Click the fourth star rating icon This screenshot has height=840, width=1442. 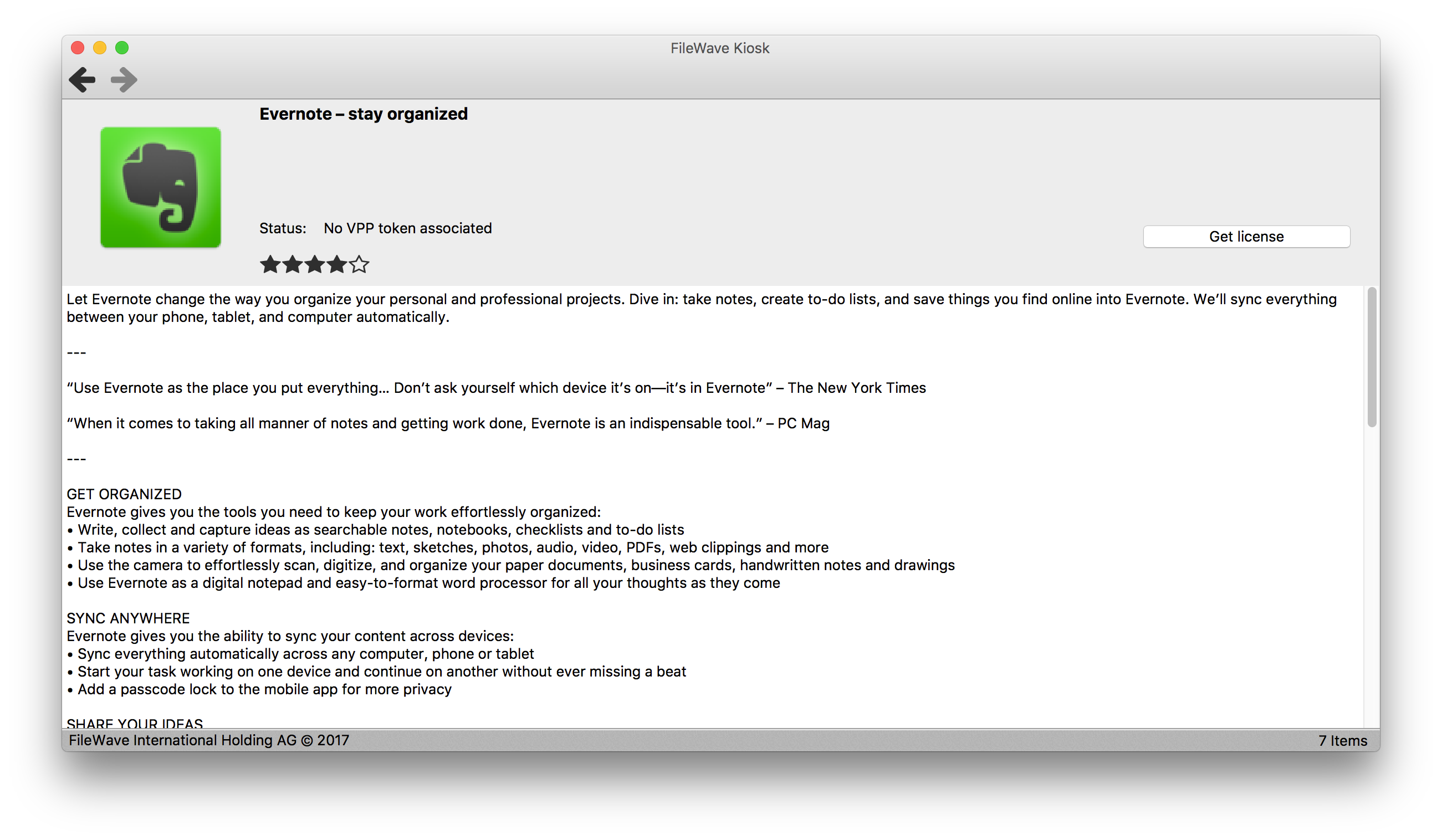pos(337,263)
